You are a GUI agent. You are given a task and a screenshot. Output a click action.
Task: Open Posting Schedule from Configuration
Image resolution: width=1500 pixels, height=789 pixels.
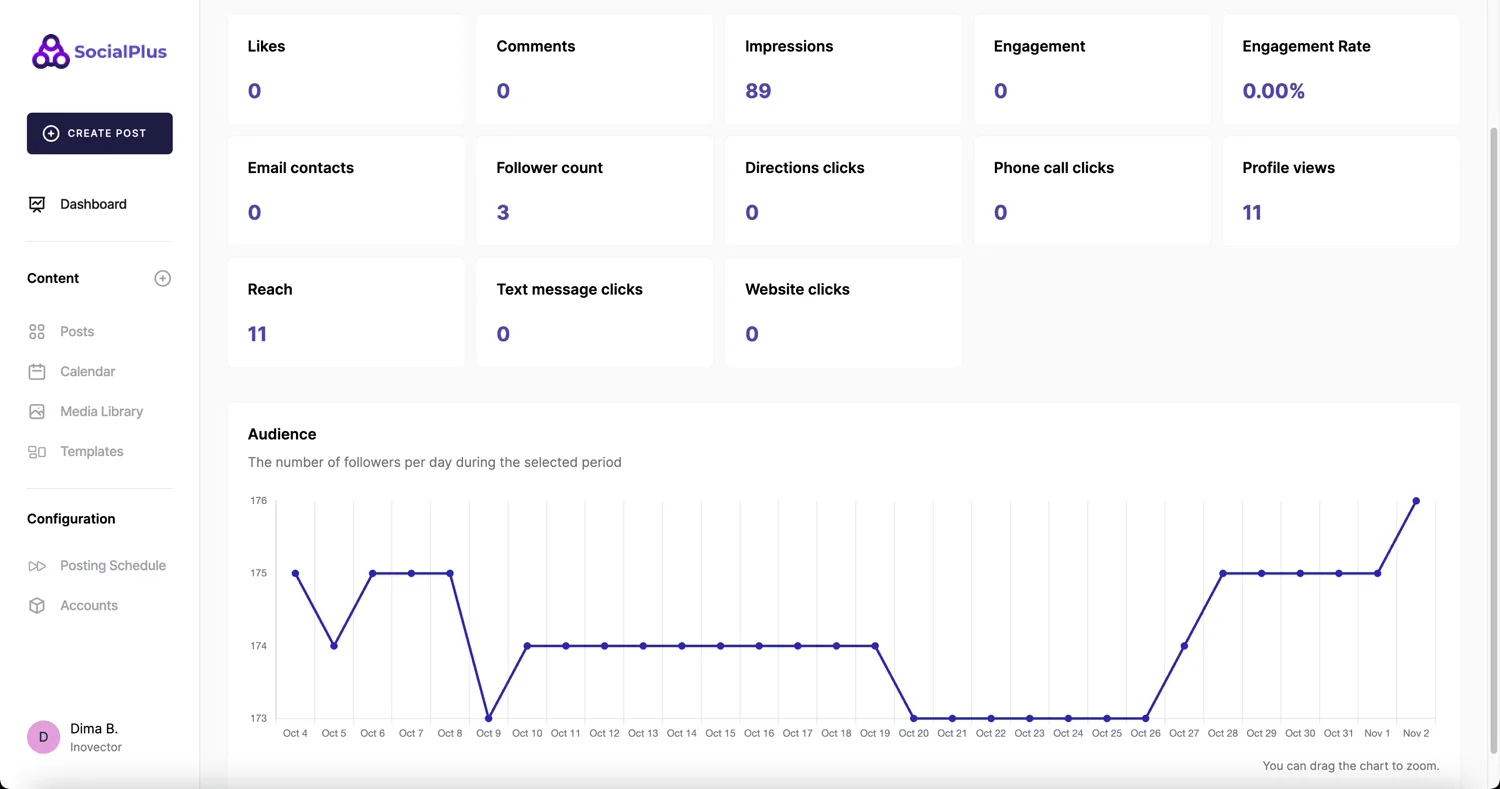click(112, 565)
